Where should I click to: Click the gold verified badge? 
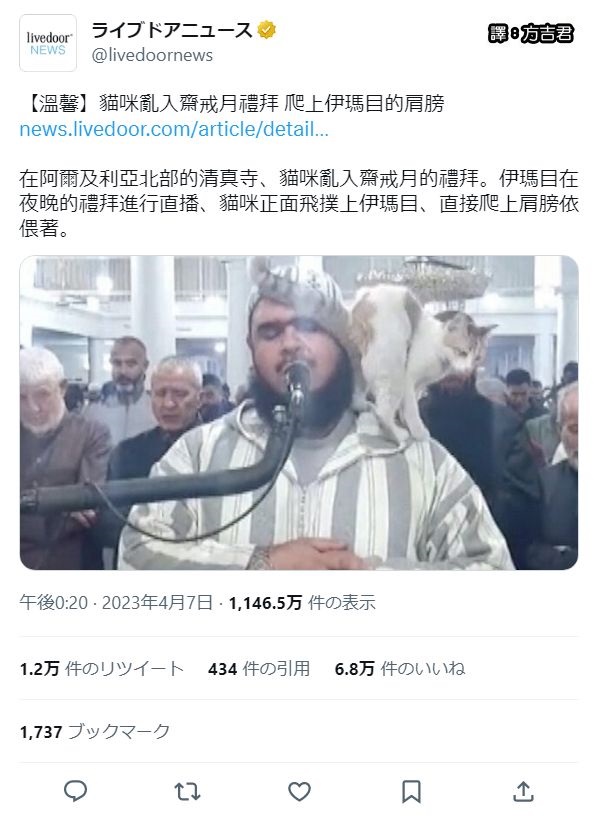[266, 30]
